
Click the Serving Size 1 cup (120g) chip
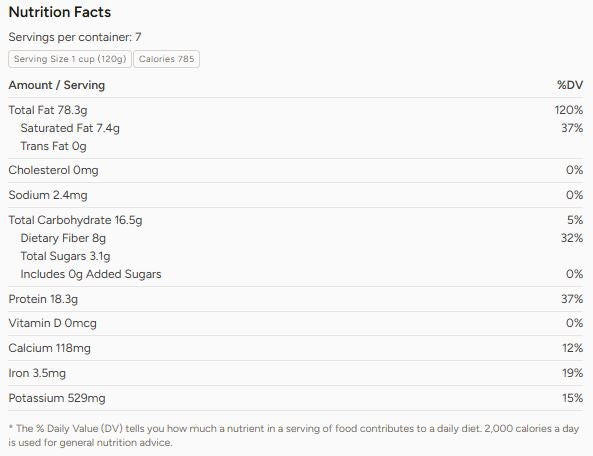(70, 59)
